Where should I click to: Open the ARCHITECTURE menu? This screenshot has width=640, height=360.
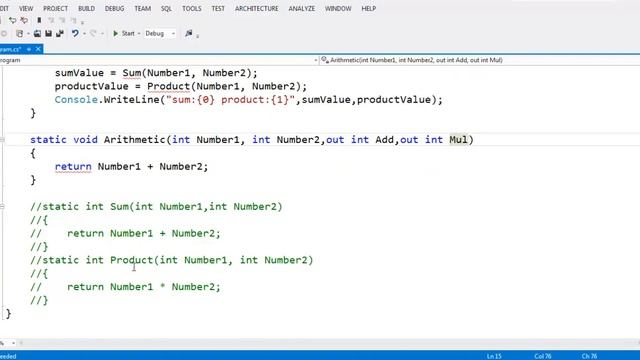coord(256,8)
